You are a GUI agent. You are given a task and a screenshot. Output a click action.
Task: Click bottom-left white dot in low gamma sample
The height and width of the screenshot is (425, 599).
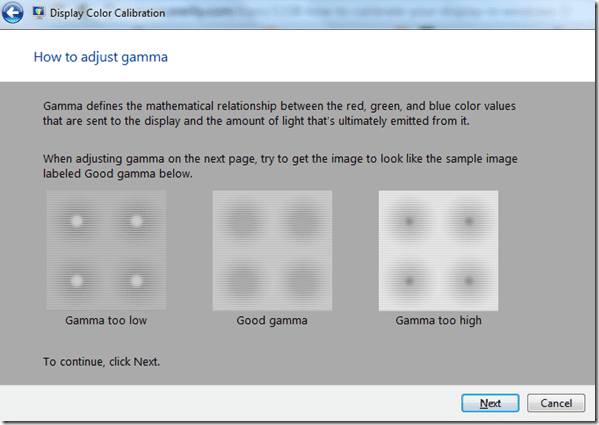click(76, 281)
